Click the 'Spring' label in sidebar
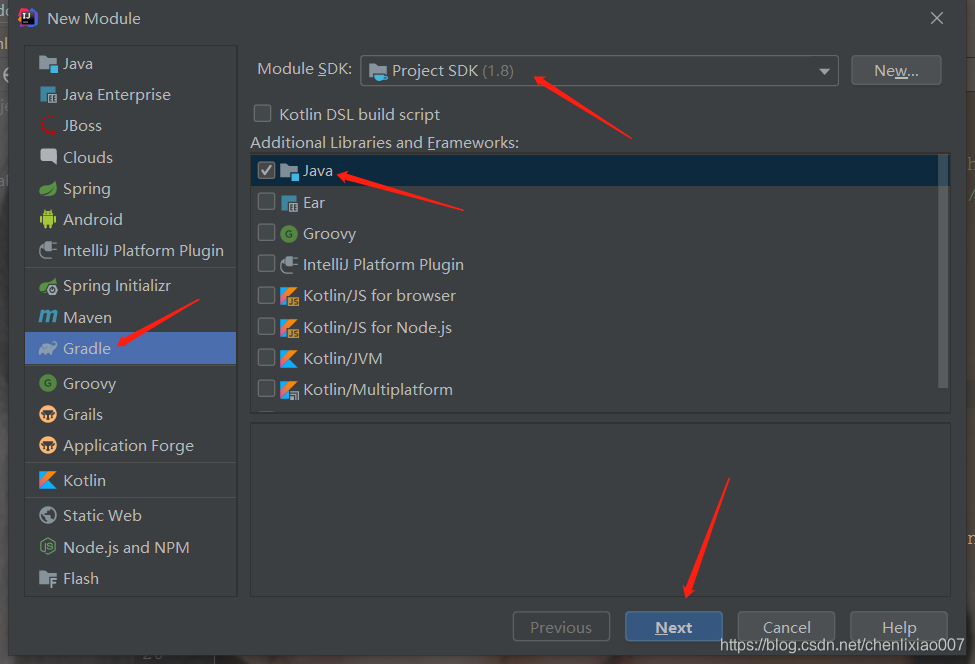Image resolution: width=975 pixels, height=664 pixels. (x=87, y=188)
